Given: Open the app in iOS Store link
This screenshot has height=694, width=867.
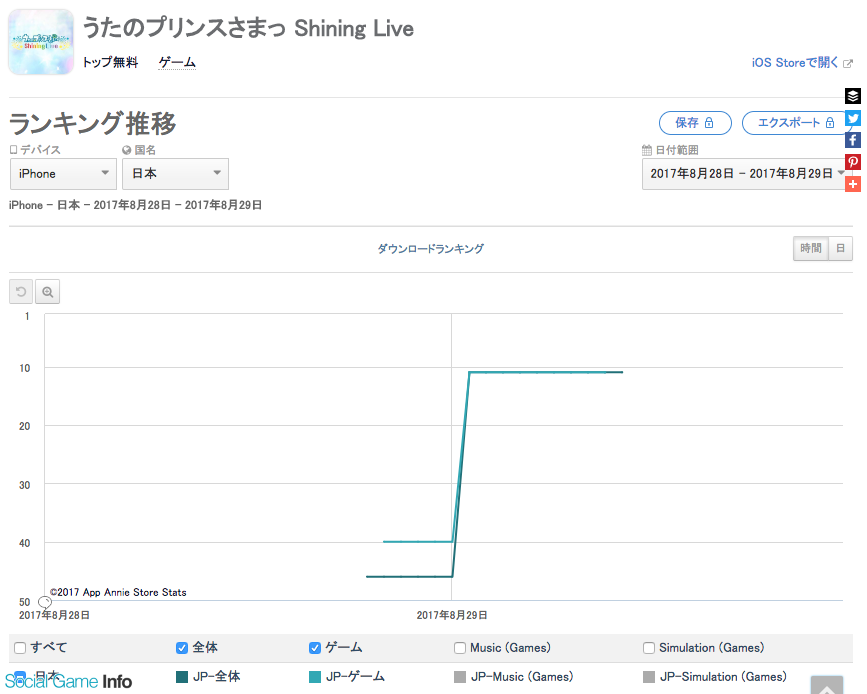Looking at the screenshot, I should tap(795, 62).
